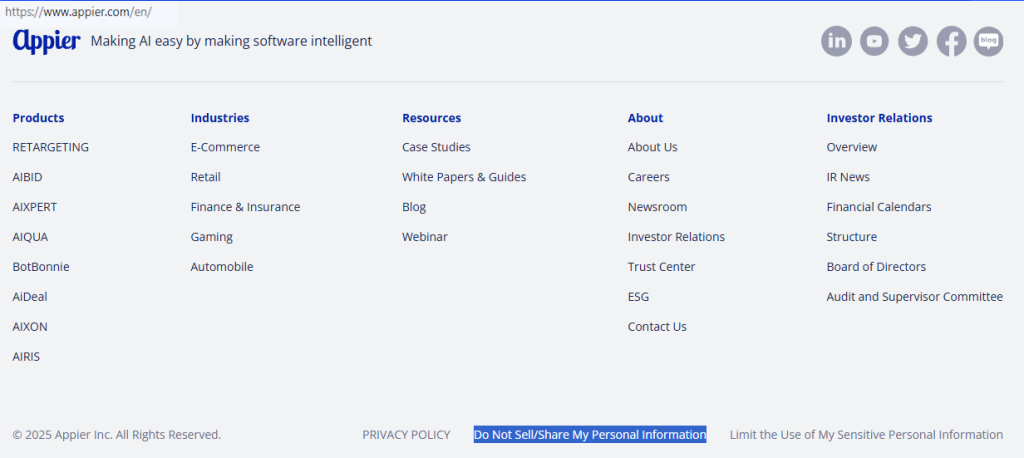Select E-Commerce under Industries
The image size is (1024, 458).
pos(225,147)
